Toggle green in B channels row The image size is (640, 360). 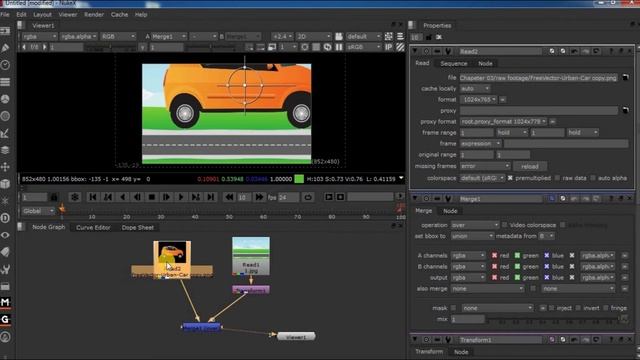coord(517,267)
